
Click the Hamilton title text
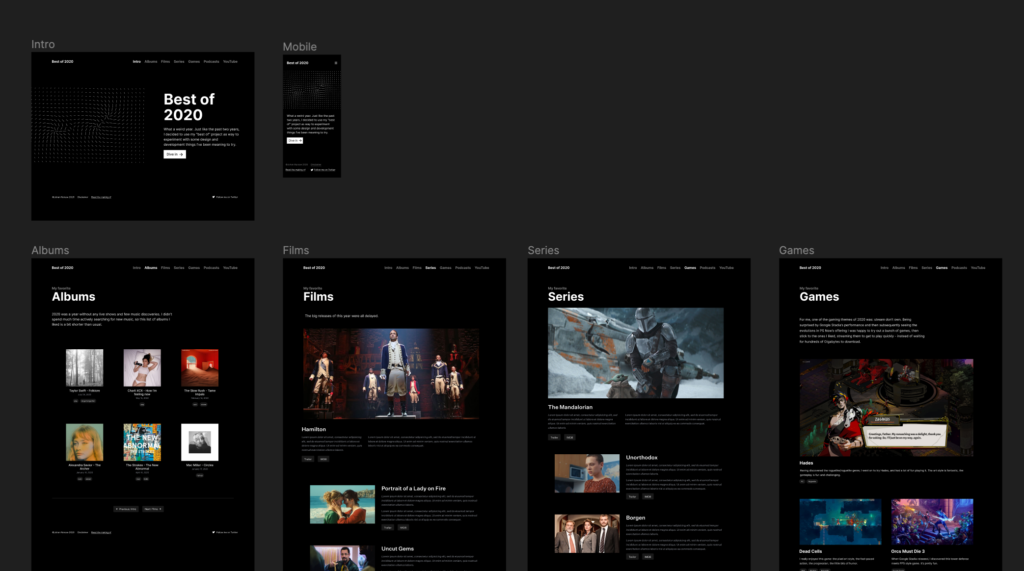313,429
